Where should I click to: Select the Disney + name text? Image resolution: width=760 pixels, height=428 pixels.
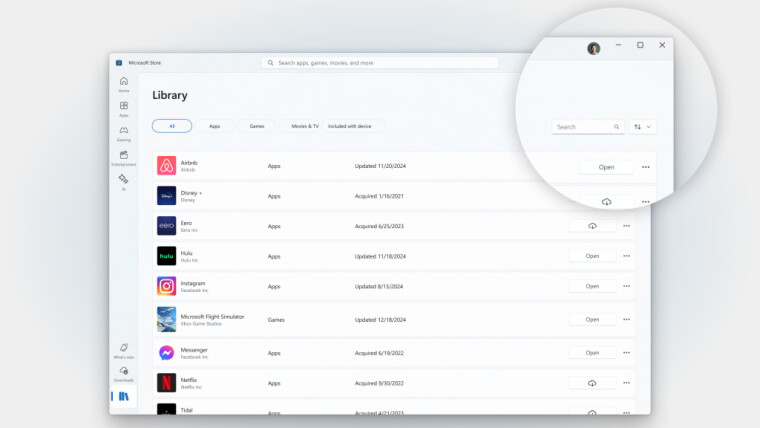[191, 193]
